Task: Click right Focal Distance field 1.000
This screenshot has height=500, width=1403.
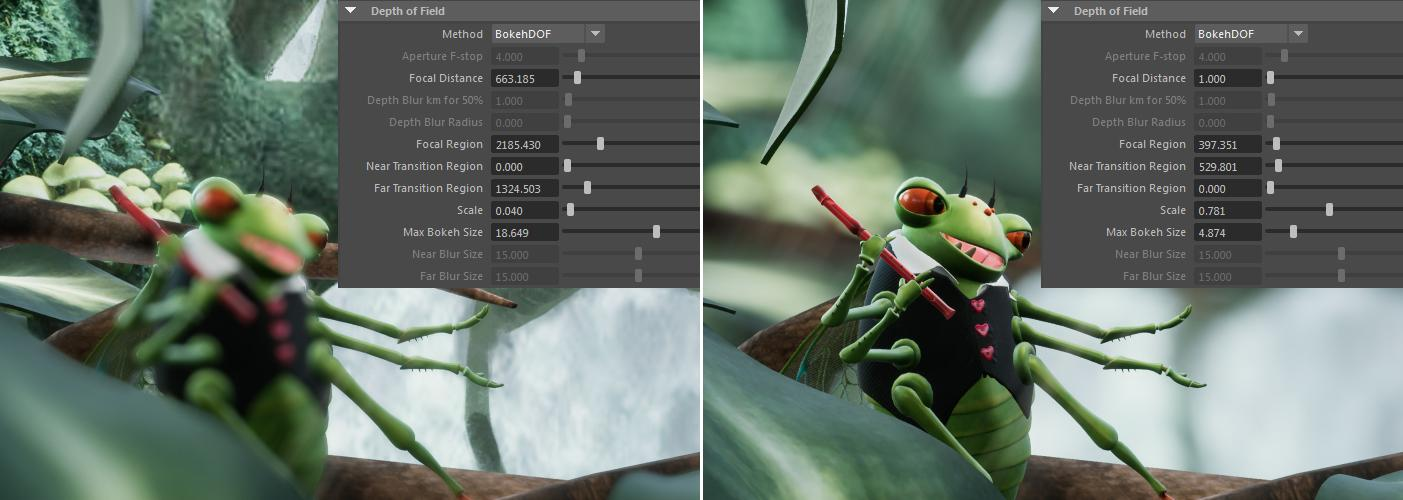Action: 1227,78
